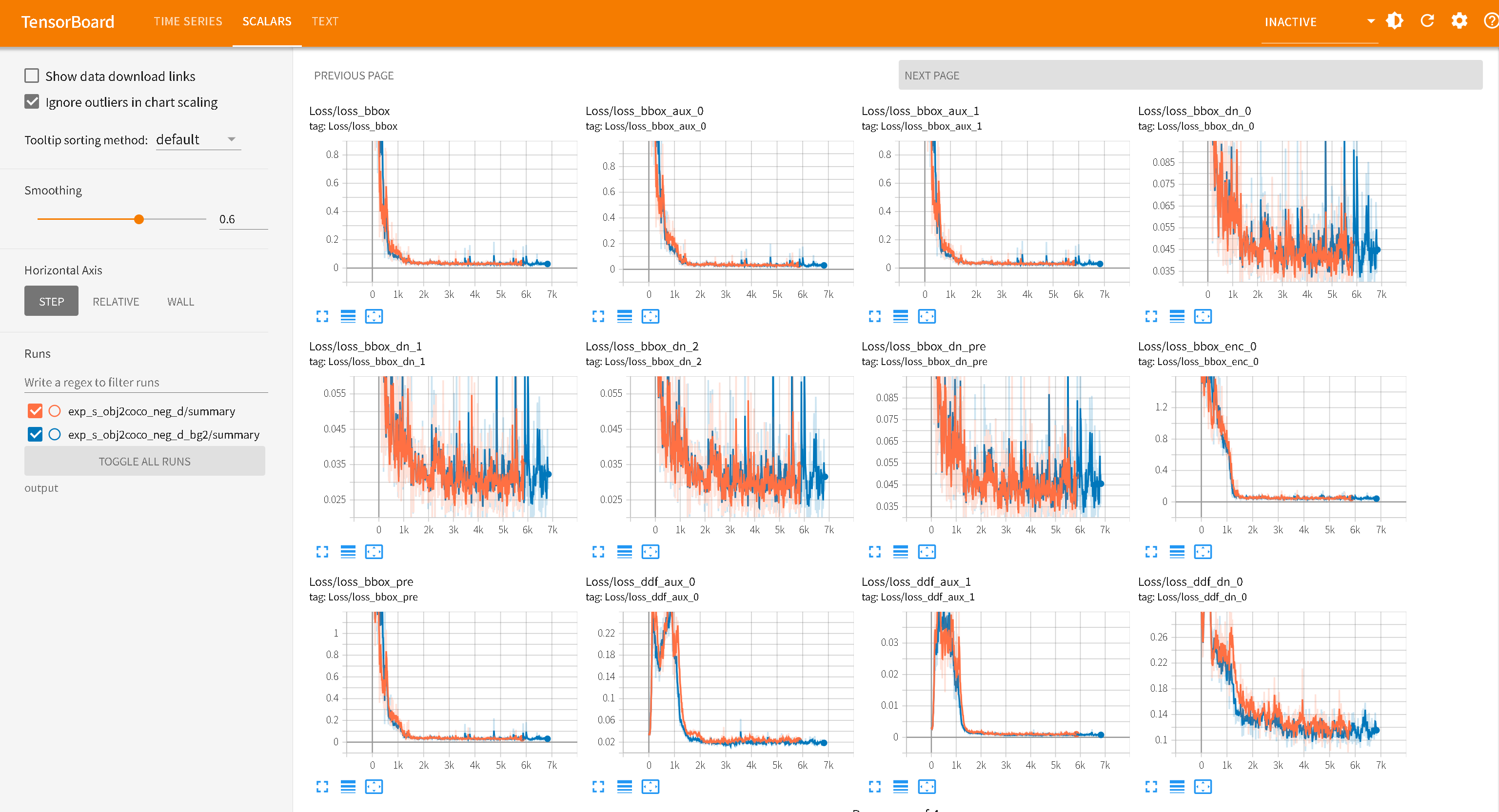This screenshot has height=812, width=1499.
Task: Click the reload data refresh icon
Action: point(1427,21)
